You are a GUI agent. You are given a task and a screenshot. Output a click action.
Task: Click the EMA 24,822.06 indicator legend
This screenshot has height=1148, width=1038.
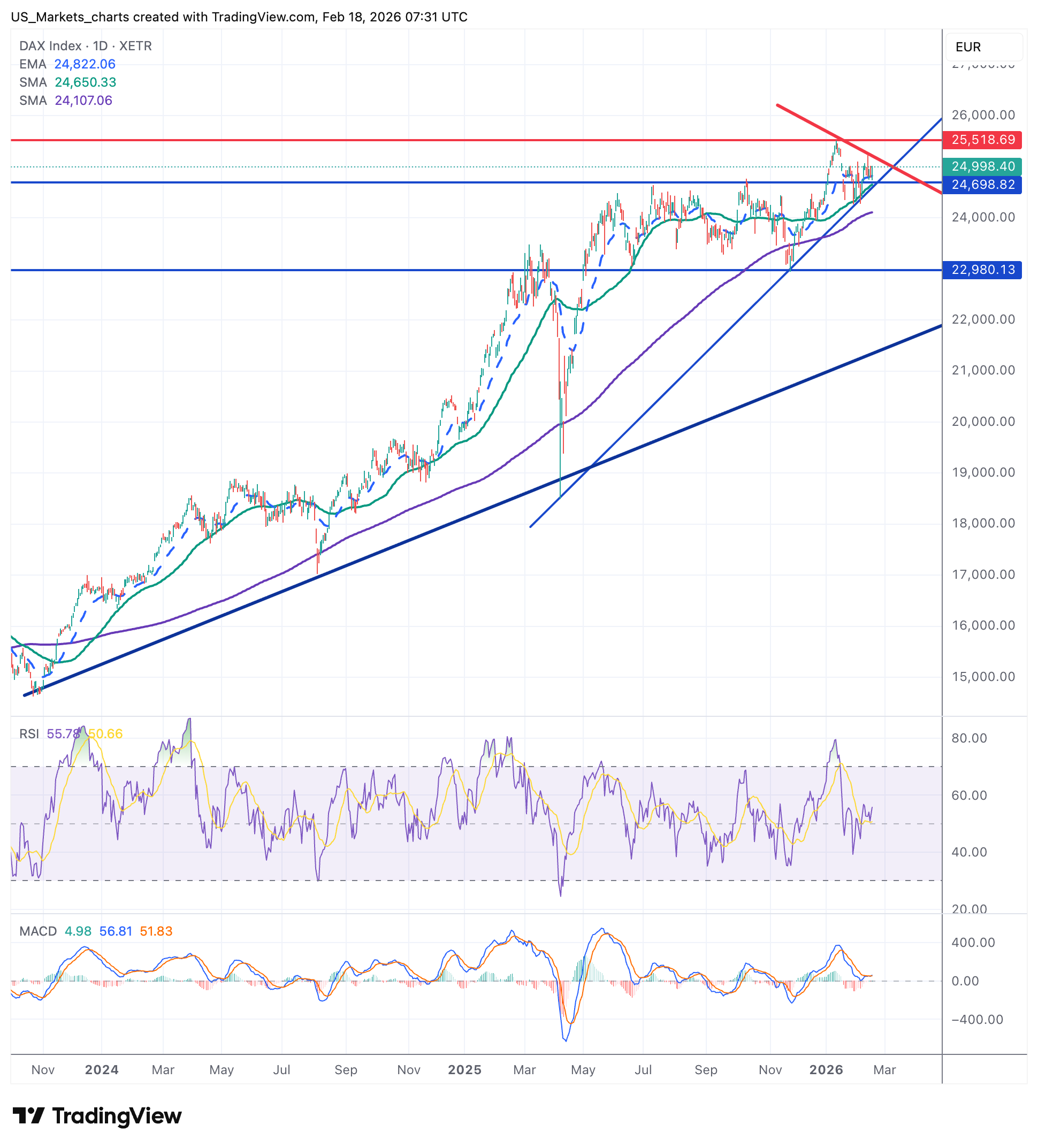pos(67,64)
